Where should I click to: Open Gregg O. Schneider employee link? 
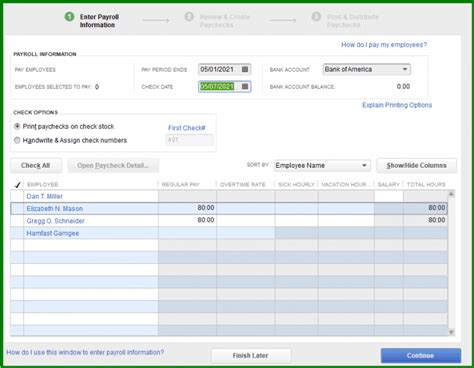click(55, 221)
